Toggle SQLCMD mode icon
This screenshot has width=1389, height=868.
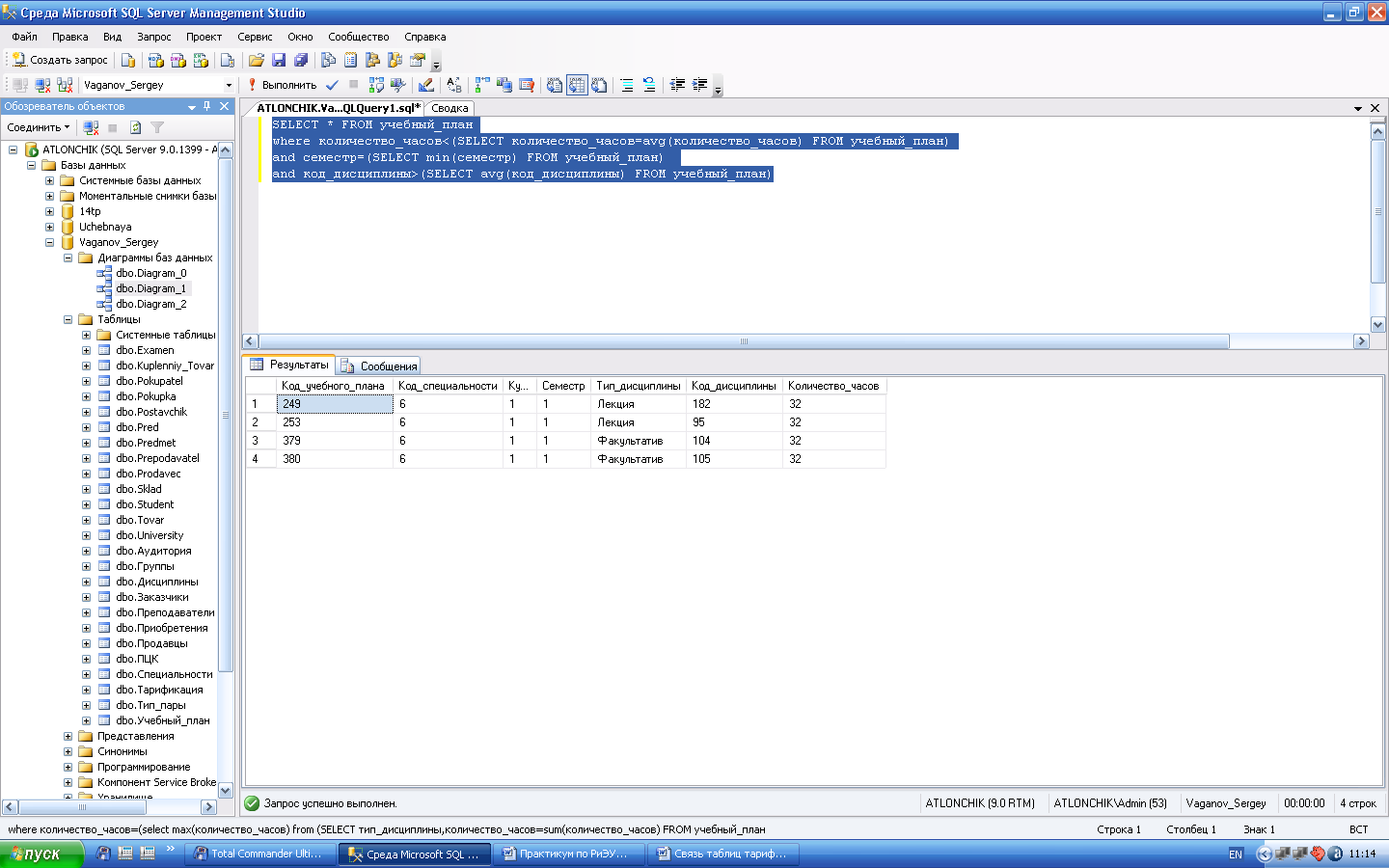point(526,85)
